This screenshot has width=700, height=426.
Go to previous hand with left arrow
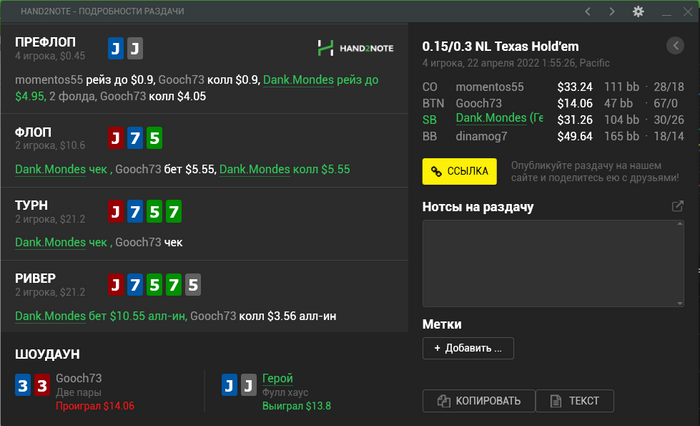coord(588,12)
